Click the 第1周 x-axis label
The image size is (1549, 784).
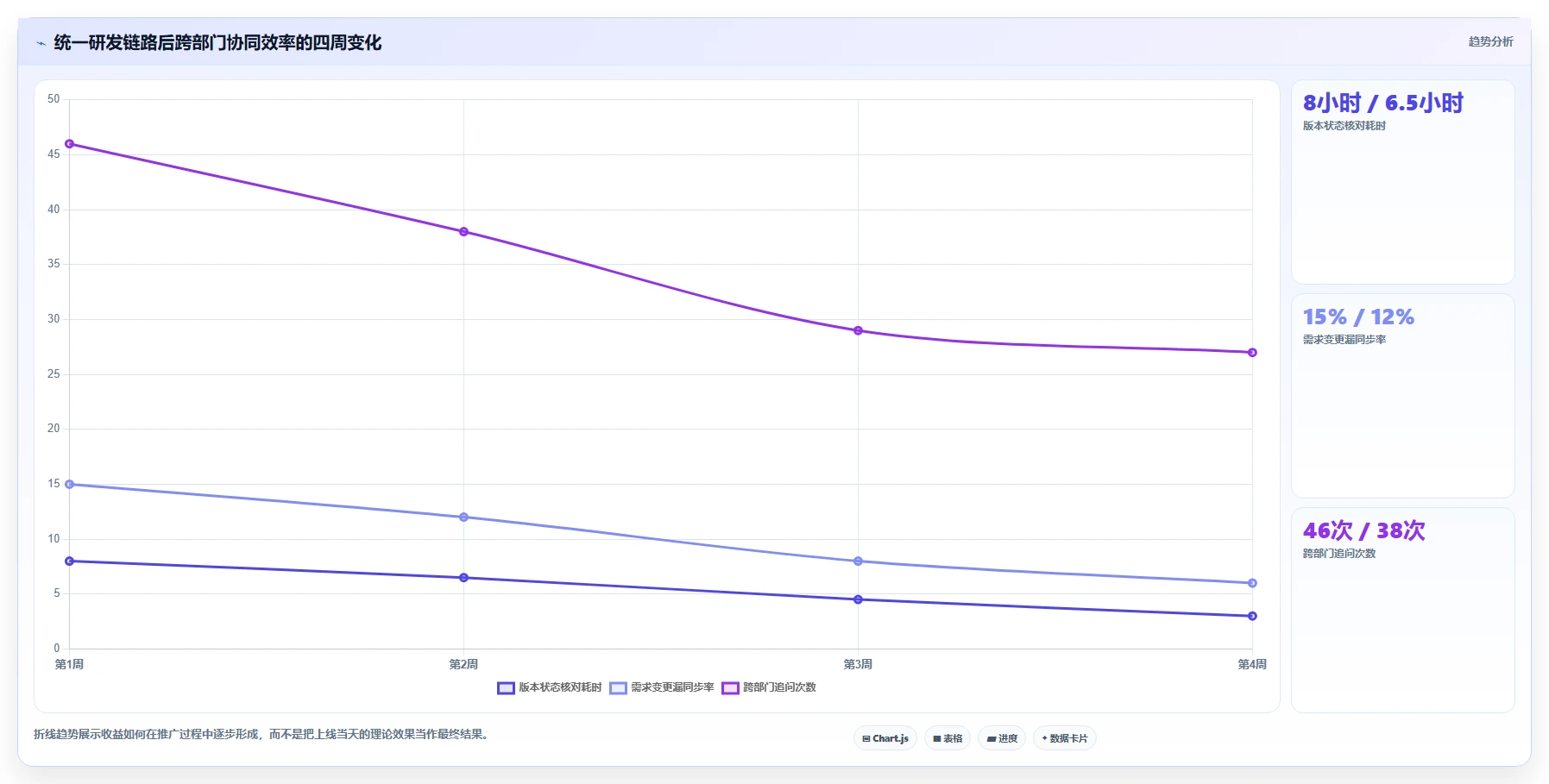[x=69, y=664]
